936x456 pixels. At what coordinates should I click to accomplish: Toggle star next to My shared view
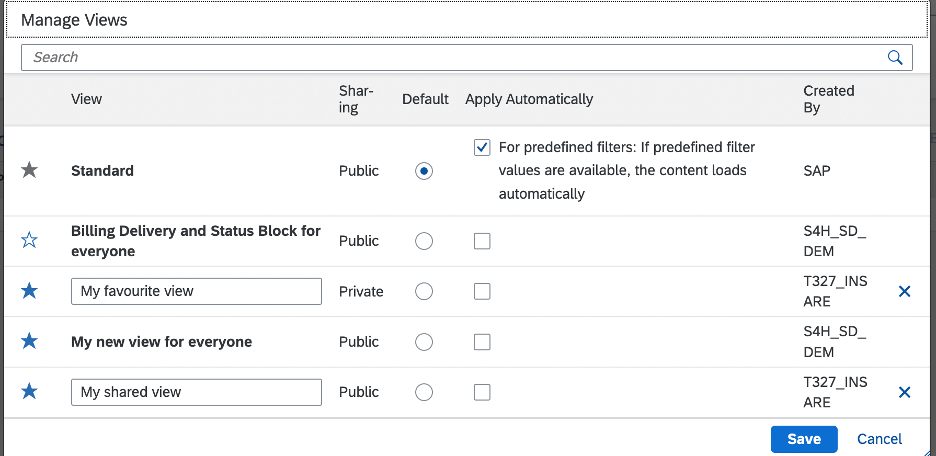[29, 392]
